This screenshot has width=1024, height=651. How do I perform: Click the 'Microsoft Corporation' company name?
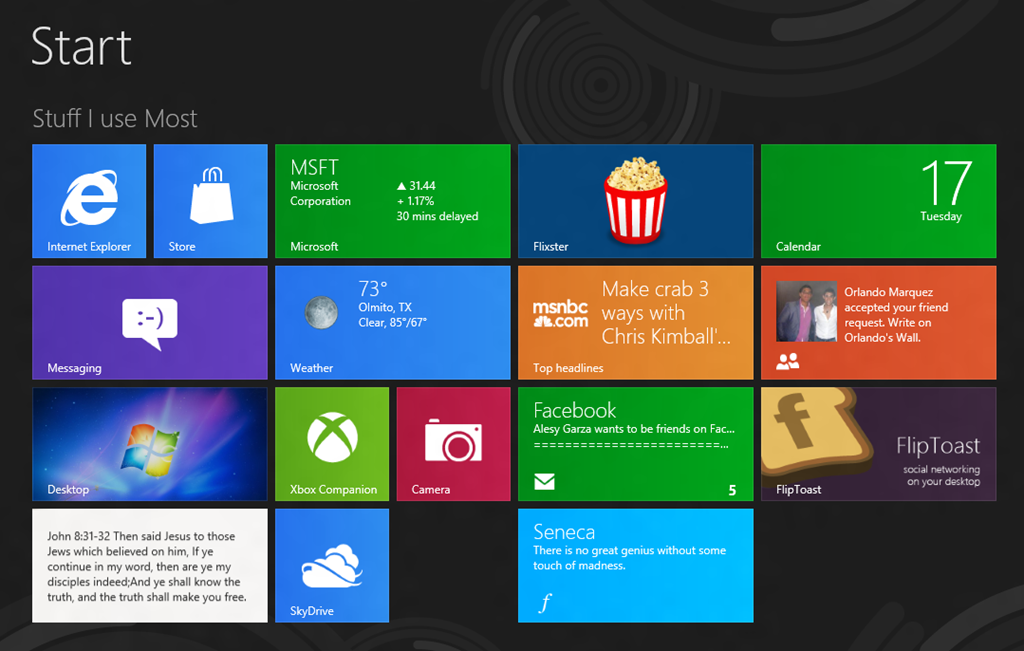point(320,194)
